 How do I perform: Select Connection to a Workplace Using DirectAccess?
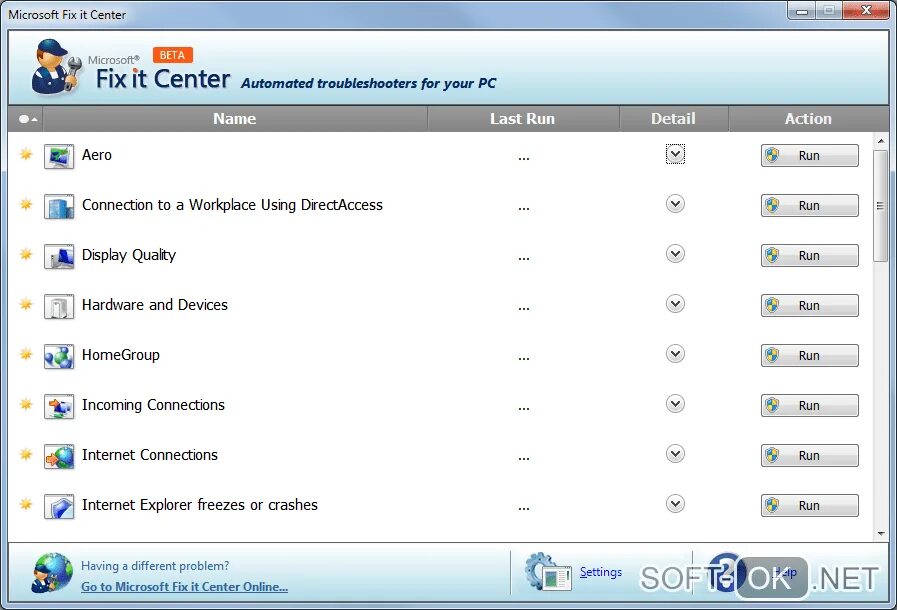click(x=232, y=205)
